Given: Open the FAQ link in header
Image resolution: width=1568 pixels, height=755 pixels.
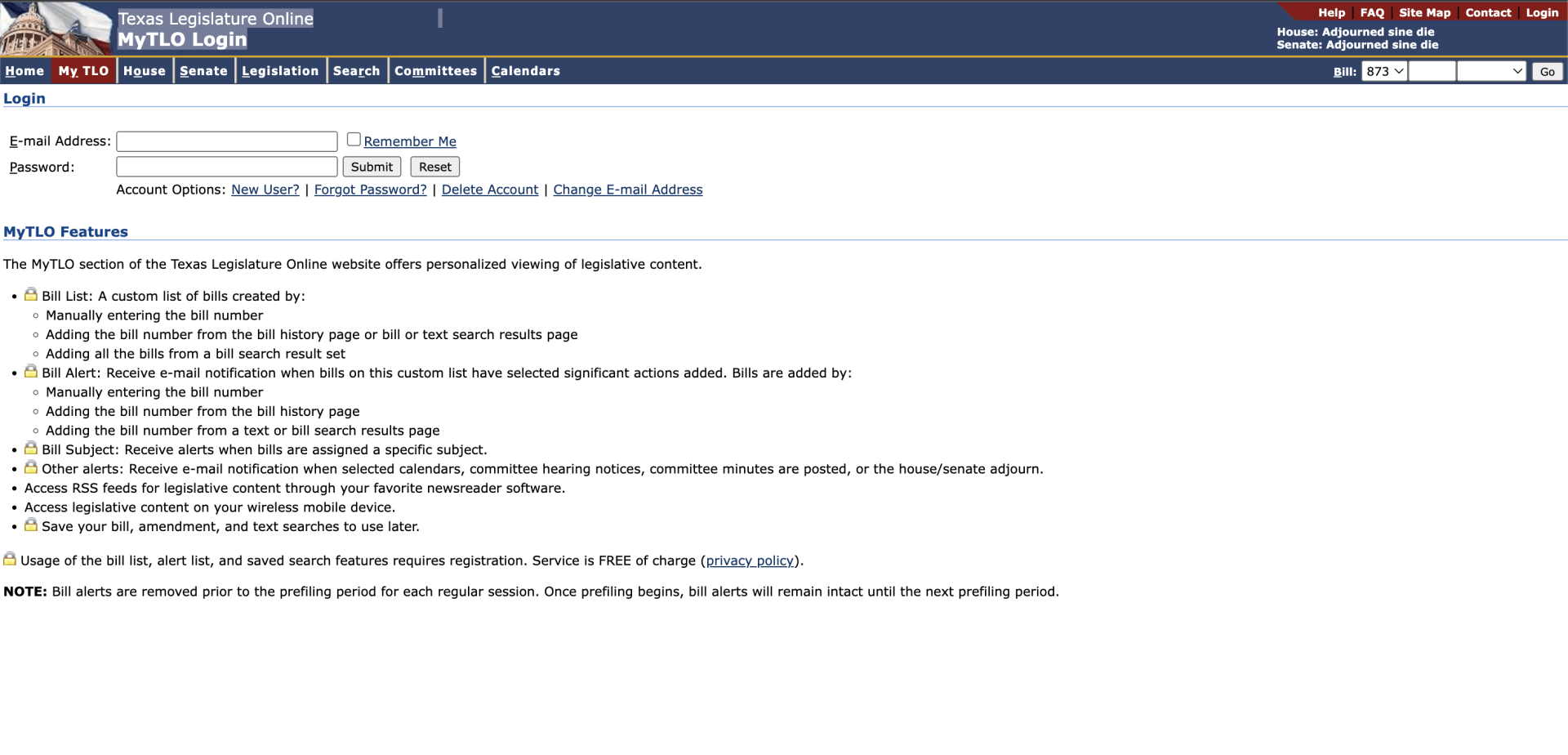Looking at the screenshot, I should [x=1372, y=12].
